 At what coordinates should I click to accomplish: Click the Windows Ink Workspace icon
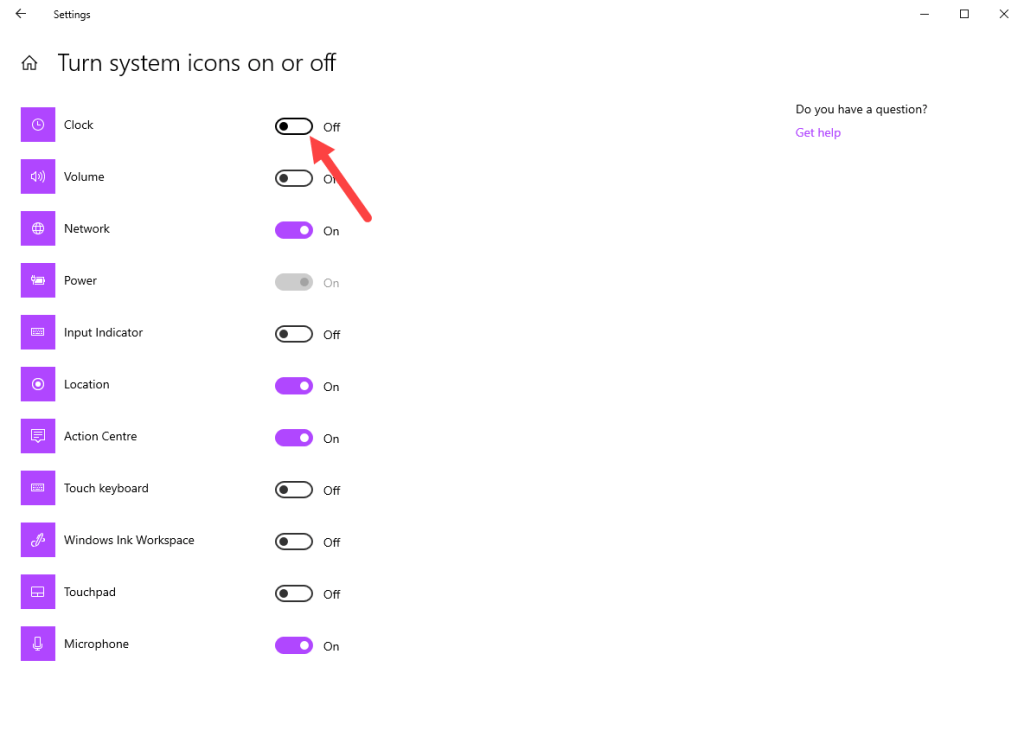click(x=38, y=540)
